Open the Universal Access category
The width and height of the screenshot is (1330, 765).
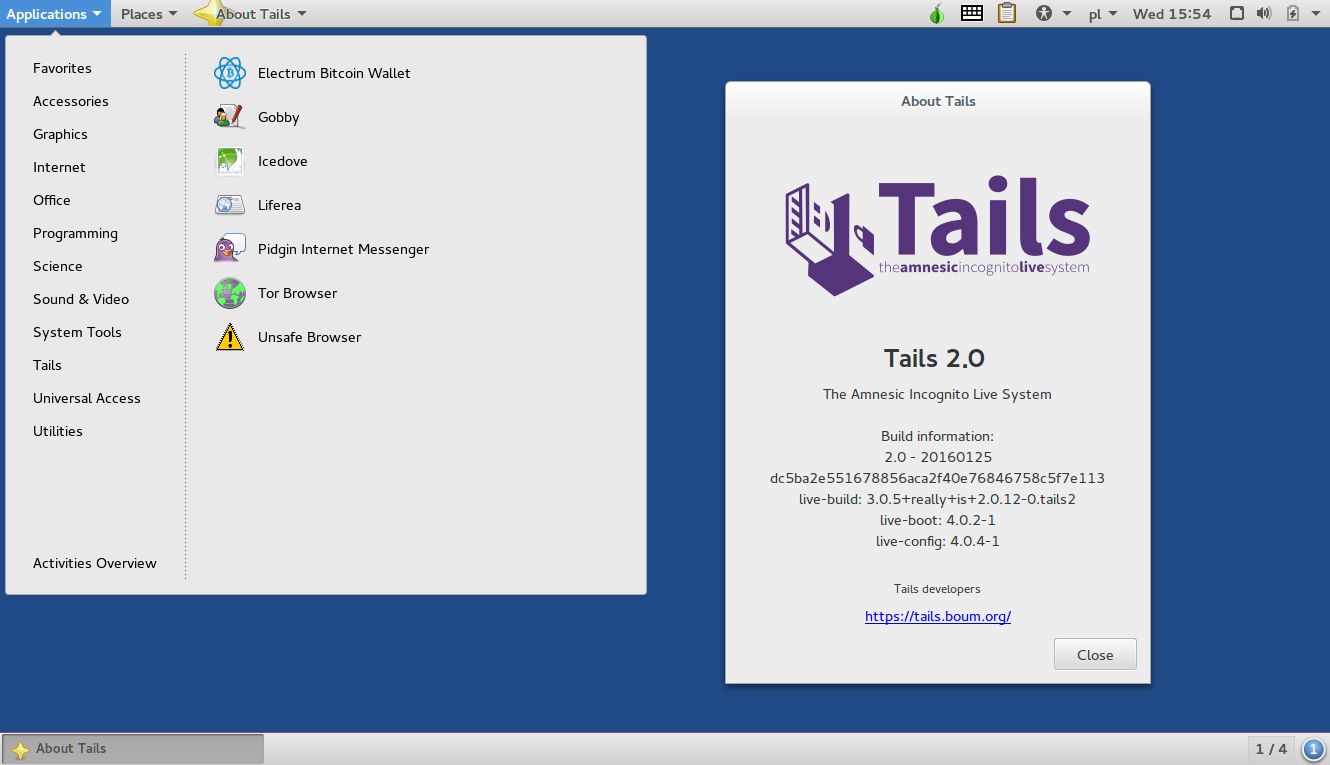[87, 398]
